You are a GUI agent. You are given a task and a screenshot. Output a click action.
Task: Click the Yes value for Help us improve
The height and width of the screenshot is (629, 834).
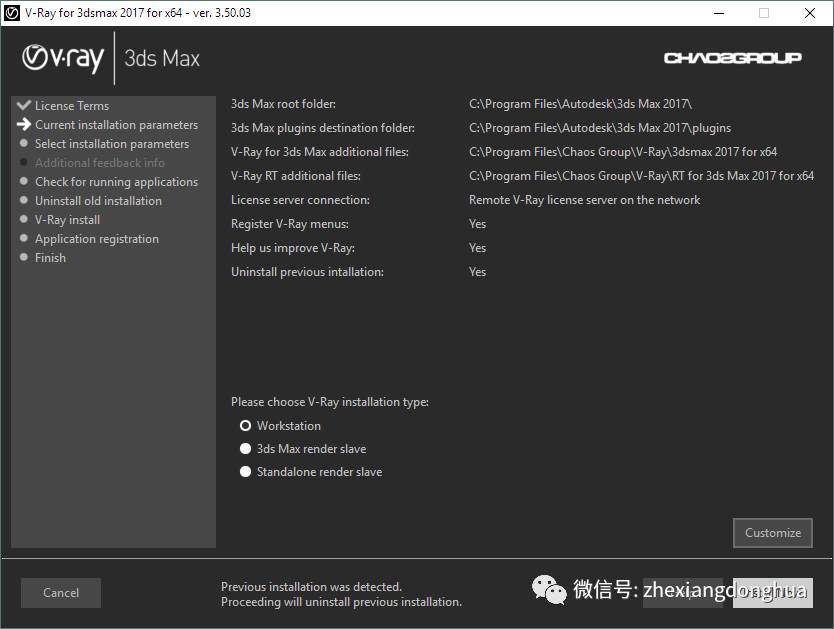(x=478, y=248)
